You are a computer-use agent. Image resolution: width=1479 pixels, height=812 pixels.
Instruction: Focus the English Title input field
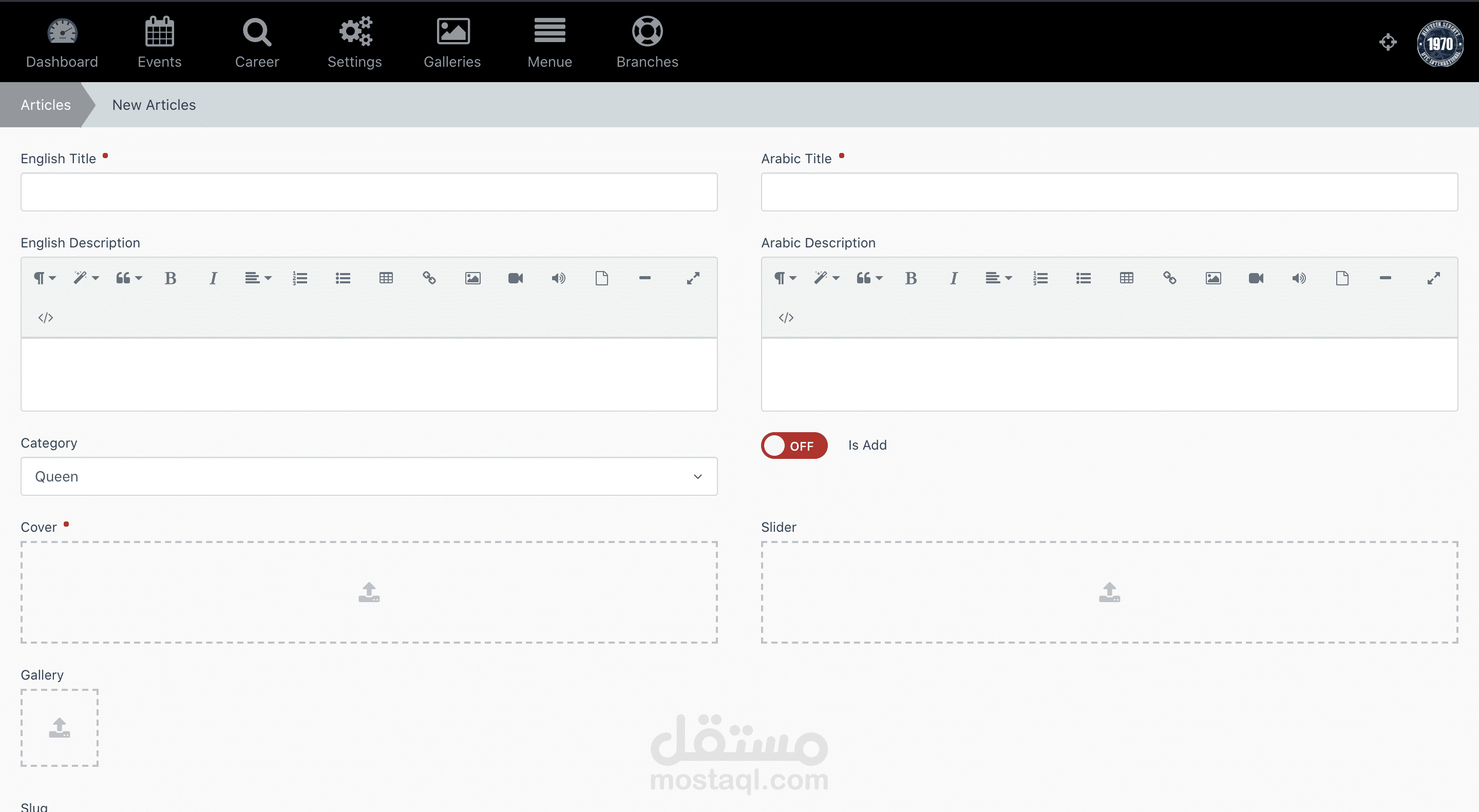pos(369,191)
